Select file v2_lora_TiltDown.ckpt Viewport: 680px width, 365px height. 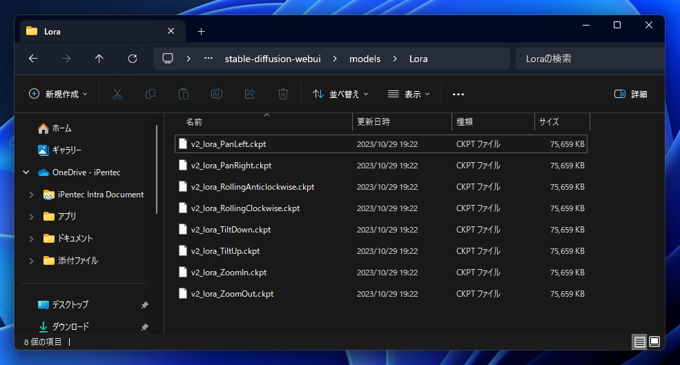click(x=381, y=230)
